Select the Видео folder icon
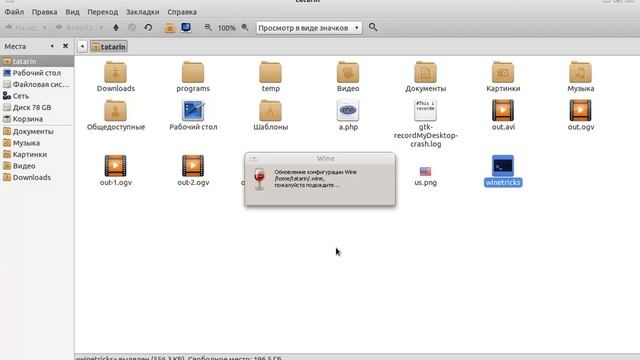Viewport: 640px width, 360px height. click(x=348, y=73)
